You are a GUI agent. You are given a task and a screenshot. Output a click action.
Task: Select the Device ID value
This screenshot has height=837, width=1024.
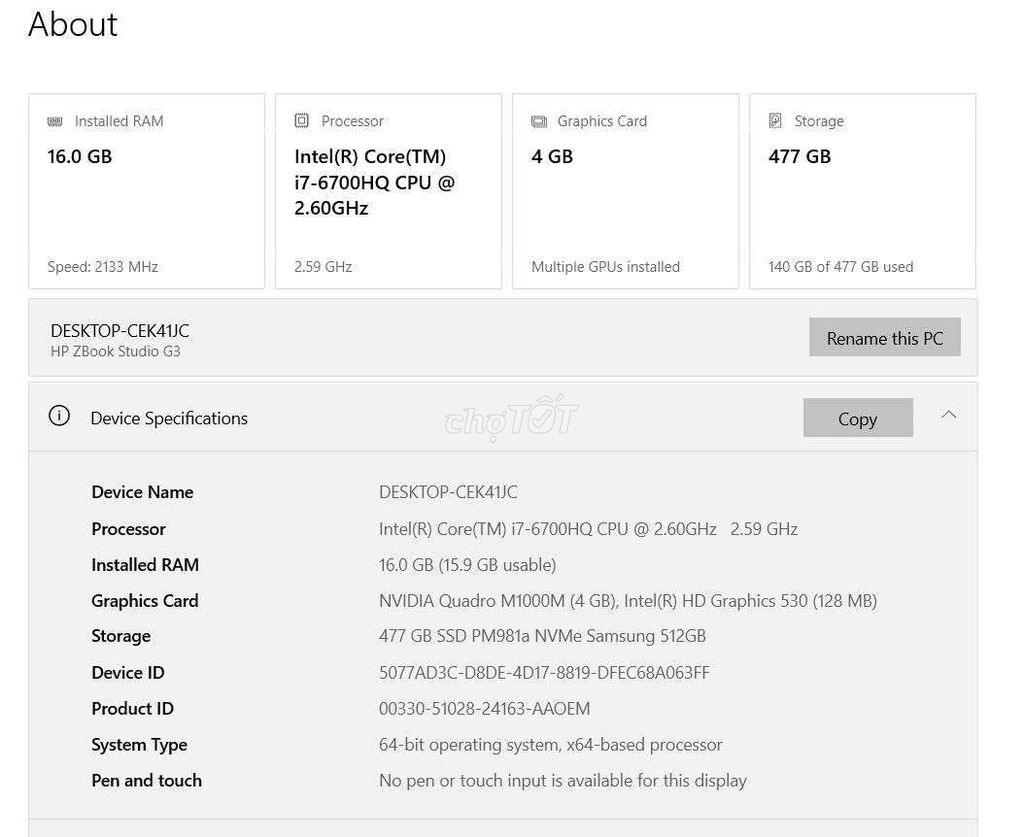(544, 672)
